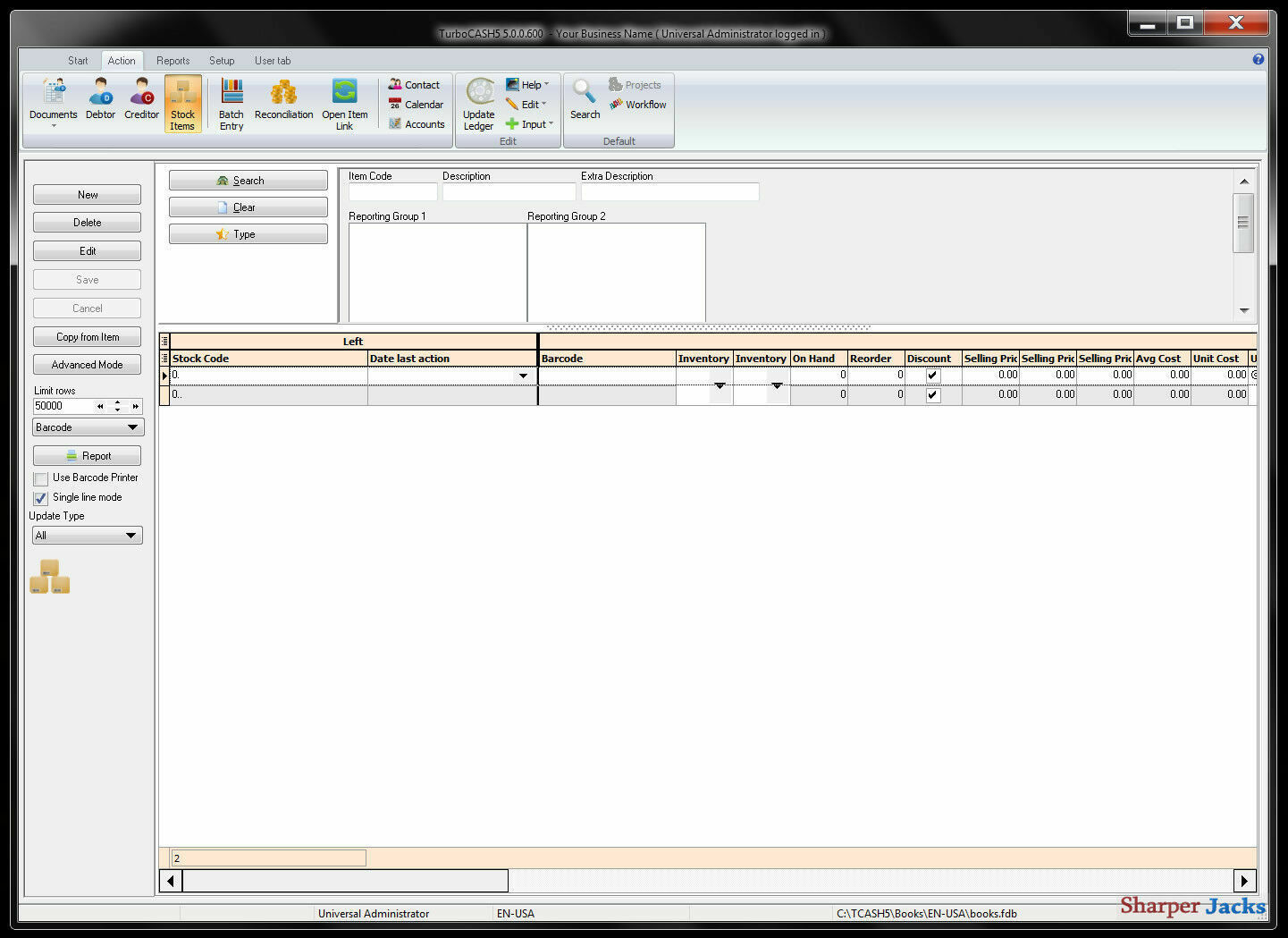Click the Advanced Mode button
1288x938 pixels.
(x=87, y=365)
